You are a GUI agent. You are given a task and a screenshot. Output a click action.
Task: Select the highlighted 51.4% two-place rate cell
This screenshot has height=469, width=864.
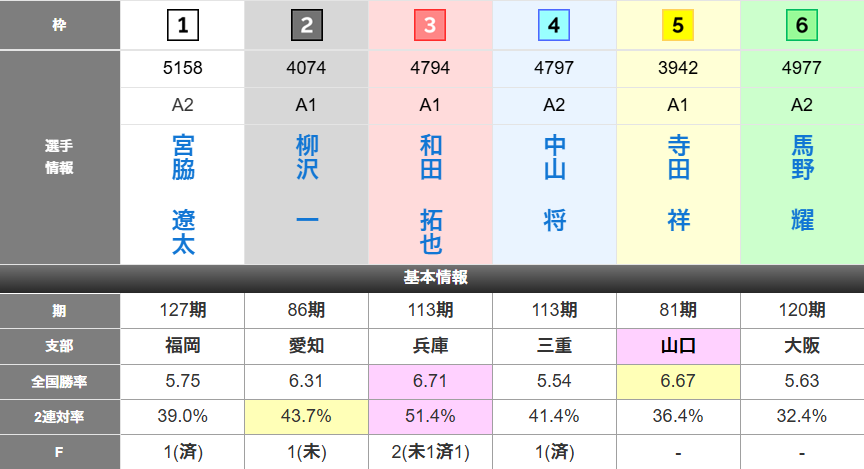pos(431,415)
